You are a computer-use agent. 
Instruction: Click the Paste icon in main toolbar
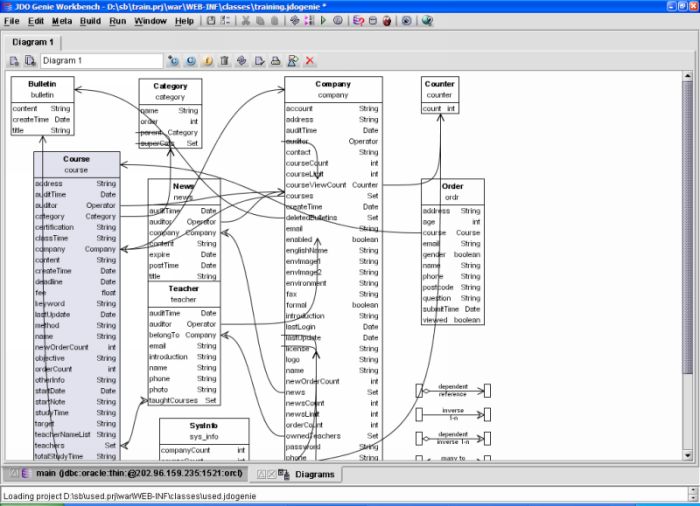(x=275, y=21)
